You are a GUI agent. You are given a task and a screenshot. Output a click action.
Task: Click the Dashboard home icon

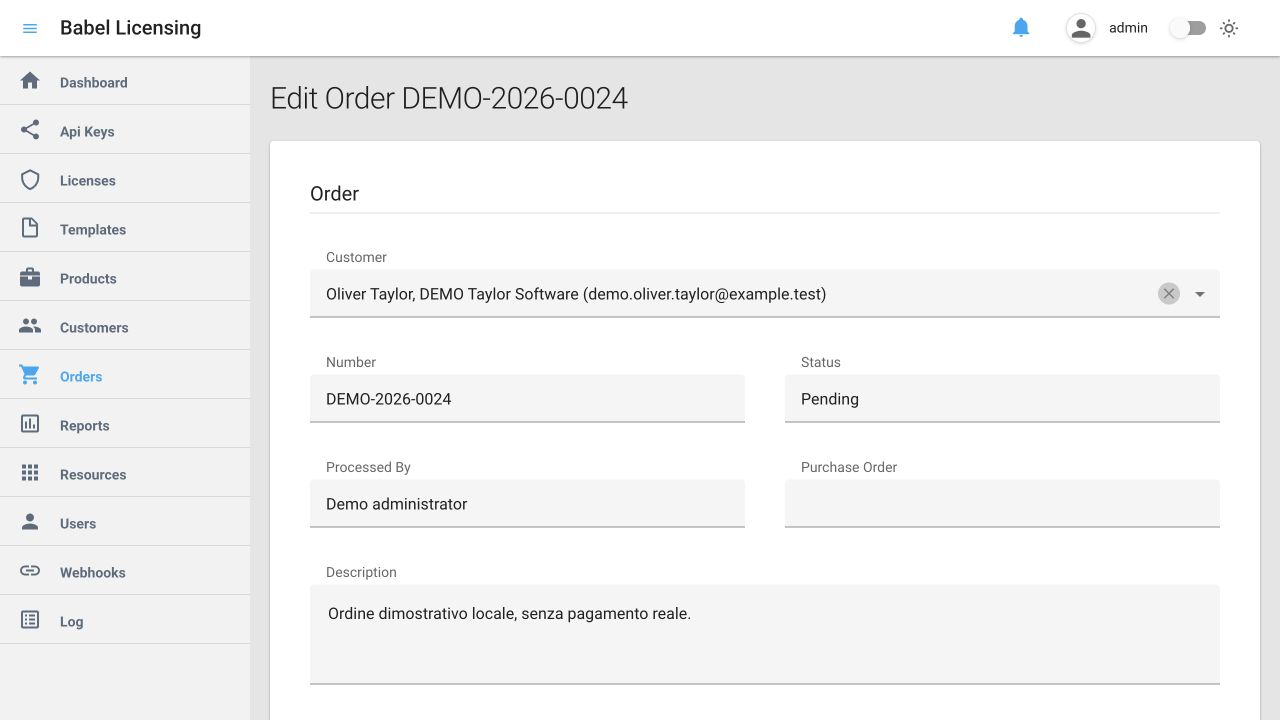coord(30,81)
